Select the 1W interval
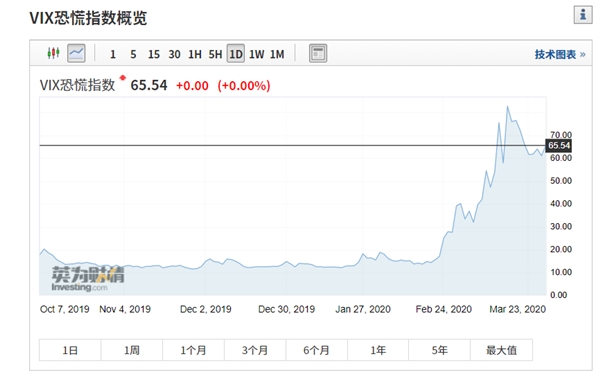 point(257,54)
